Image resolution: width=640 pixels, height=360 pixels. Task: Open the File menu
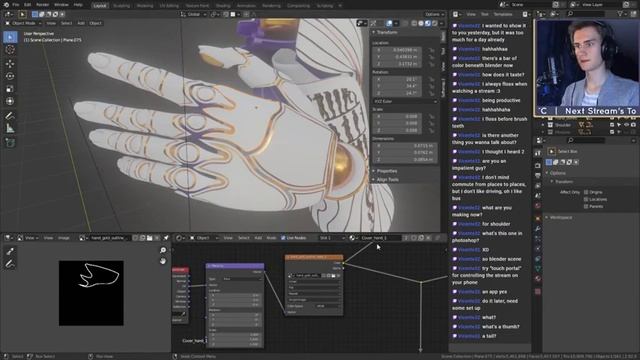tap(16, 5)
